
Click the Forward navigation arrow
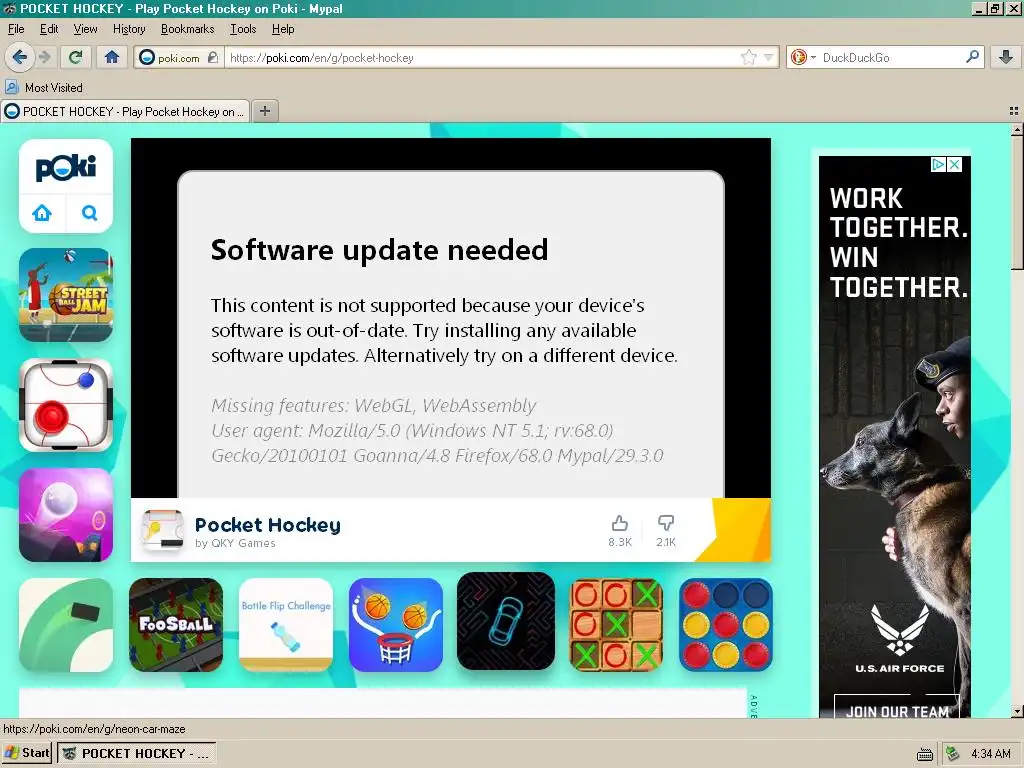[x=44, y=57]
